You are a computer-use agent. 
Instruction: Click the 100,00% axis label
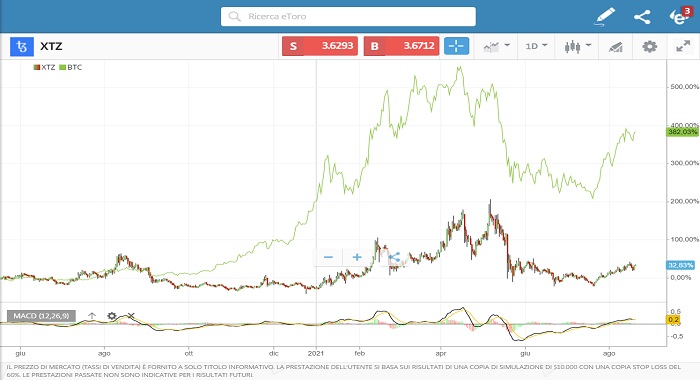[x=684, y=239]
